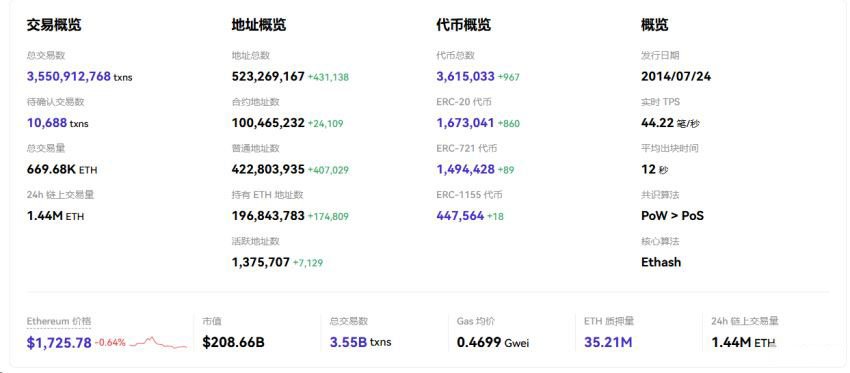
Task: Click the +860 ERC-20 change value
Action: pyautogui.click(x=509, y=124)
